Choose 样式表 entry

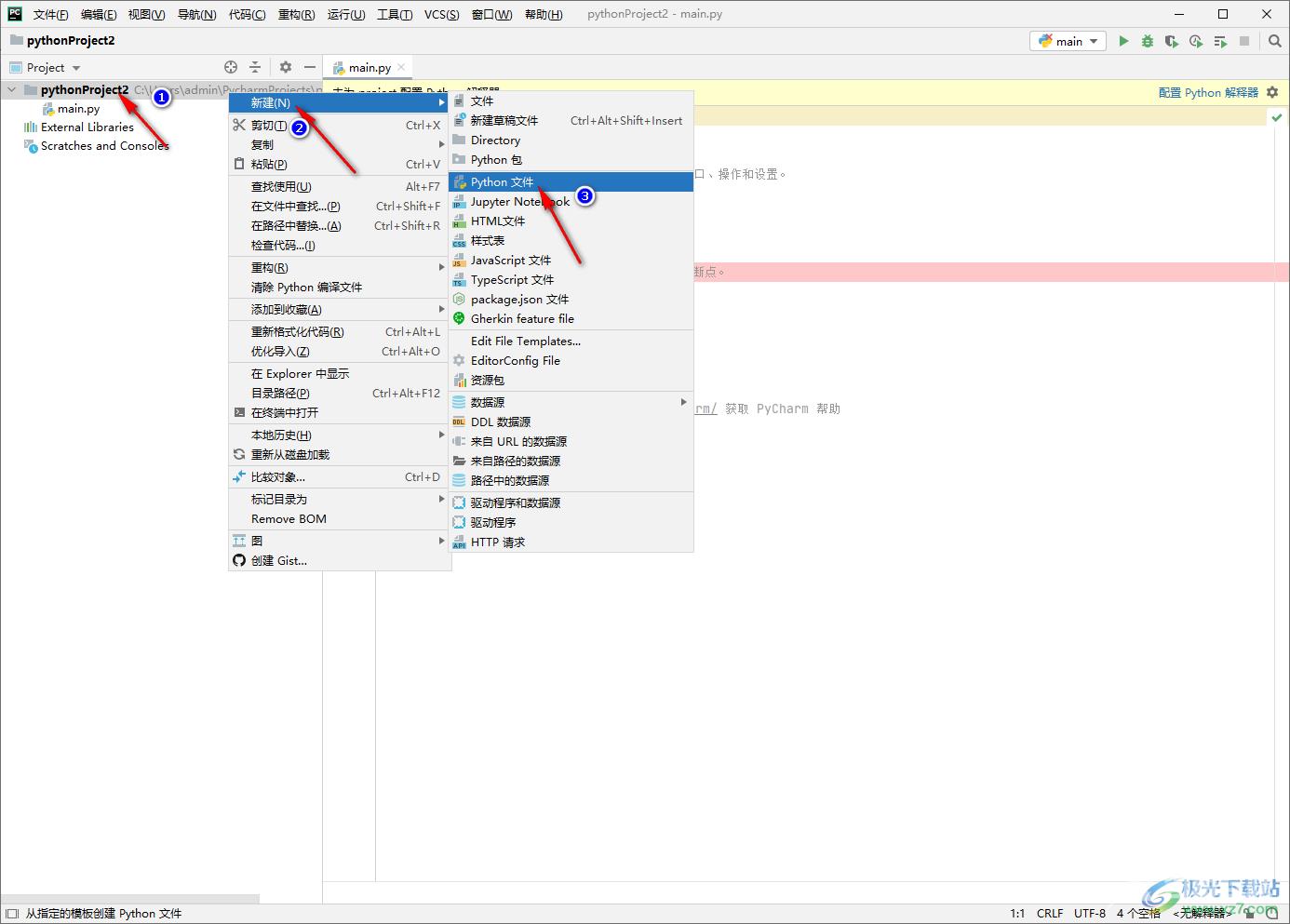click(571, 241)
